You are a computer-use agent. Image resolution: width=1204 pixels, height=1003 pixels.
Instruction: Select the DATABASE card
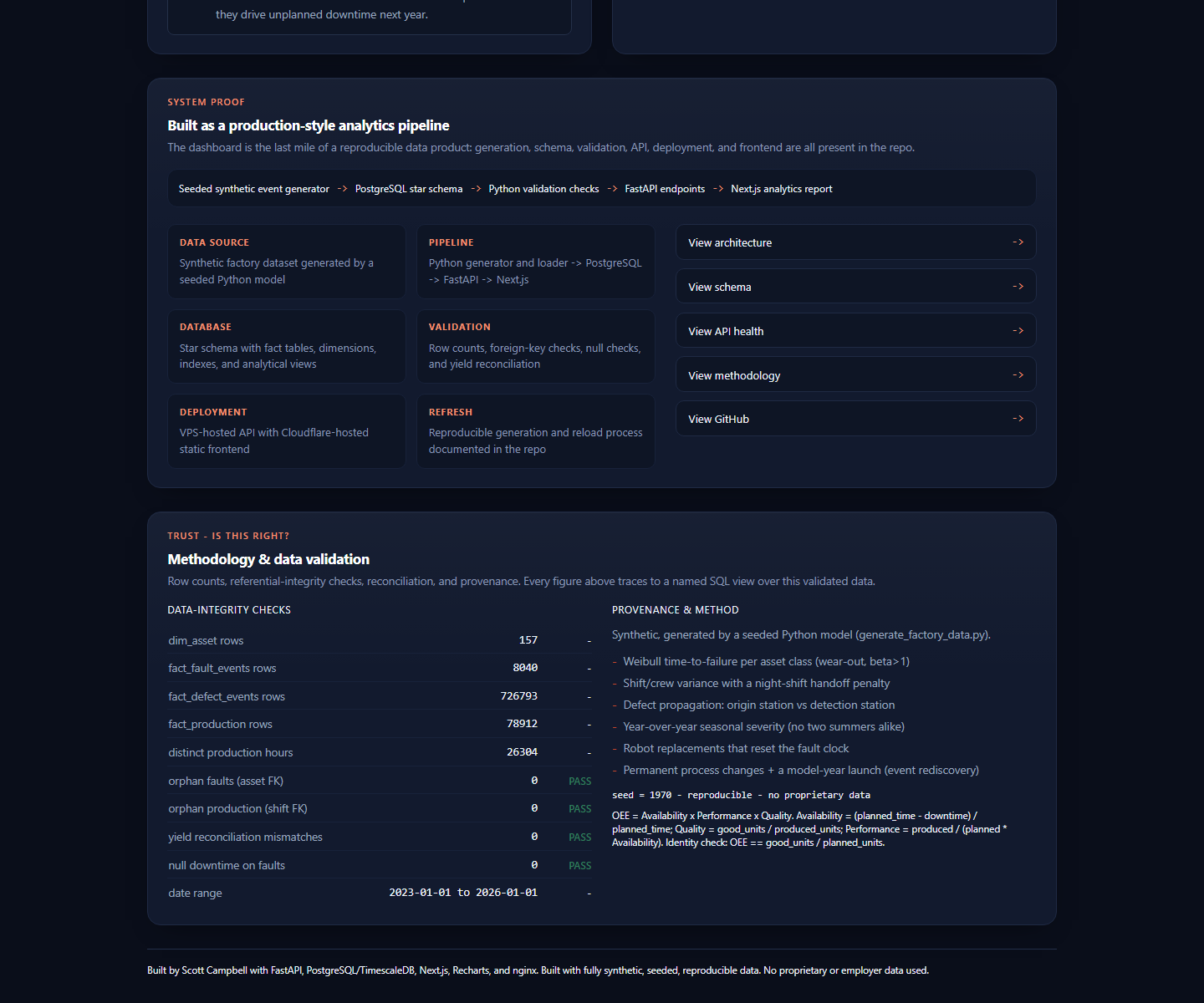(x=287, y=346)
